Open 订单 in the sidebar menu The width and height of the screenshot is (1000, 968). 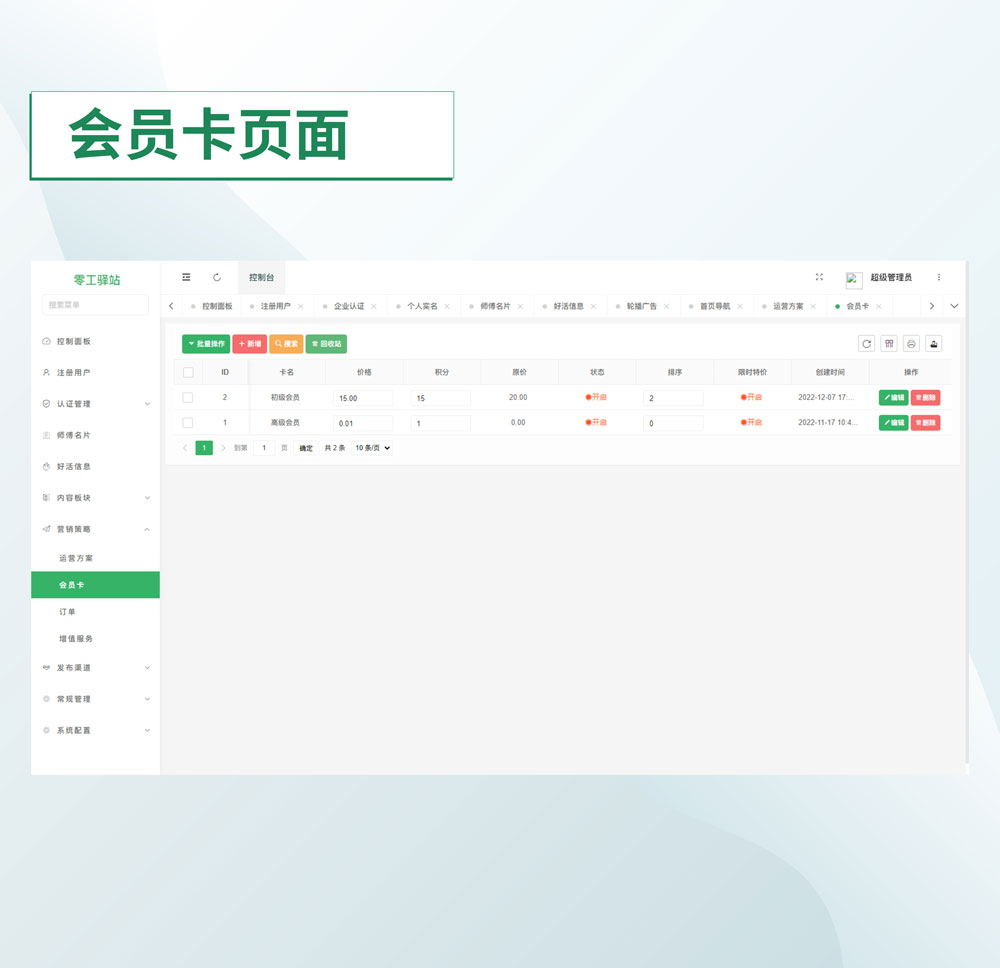(68, 612)
